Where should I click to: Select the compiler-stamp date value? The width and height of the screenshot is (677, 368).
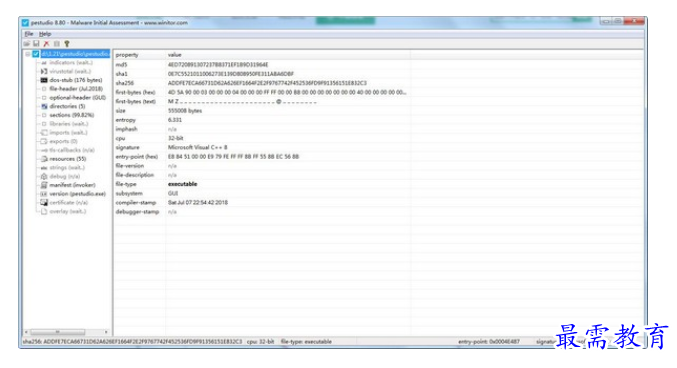coord(198,203)
